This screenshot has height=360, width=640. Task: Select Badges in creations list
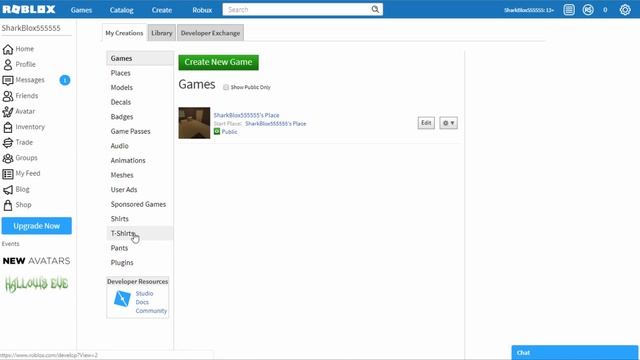[x=140, y=117]
